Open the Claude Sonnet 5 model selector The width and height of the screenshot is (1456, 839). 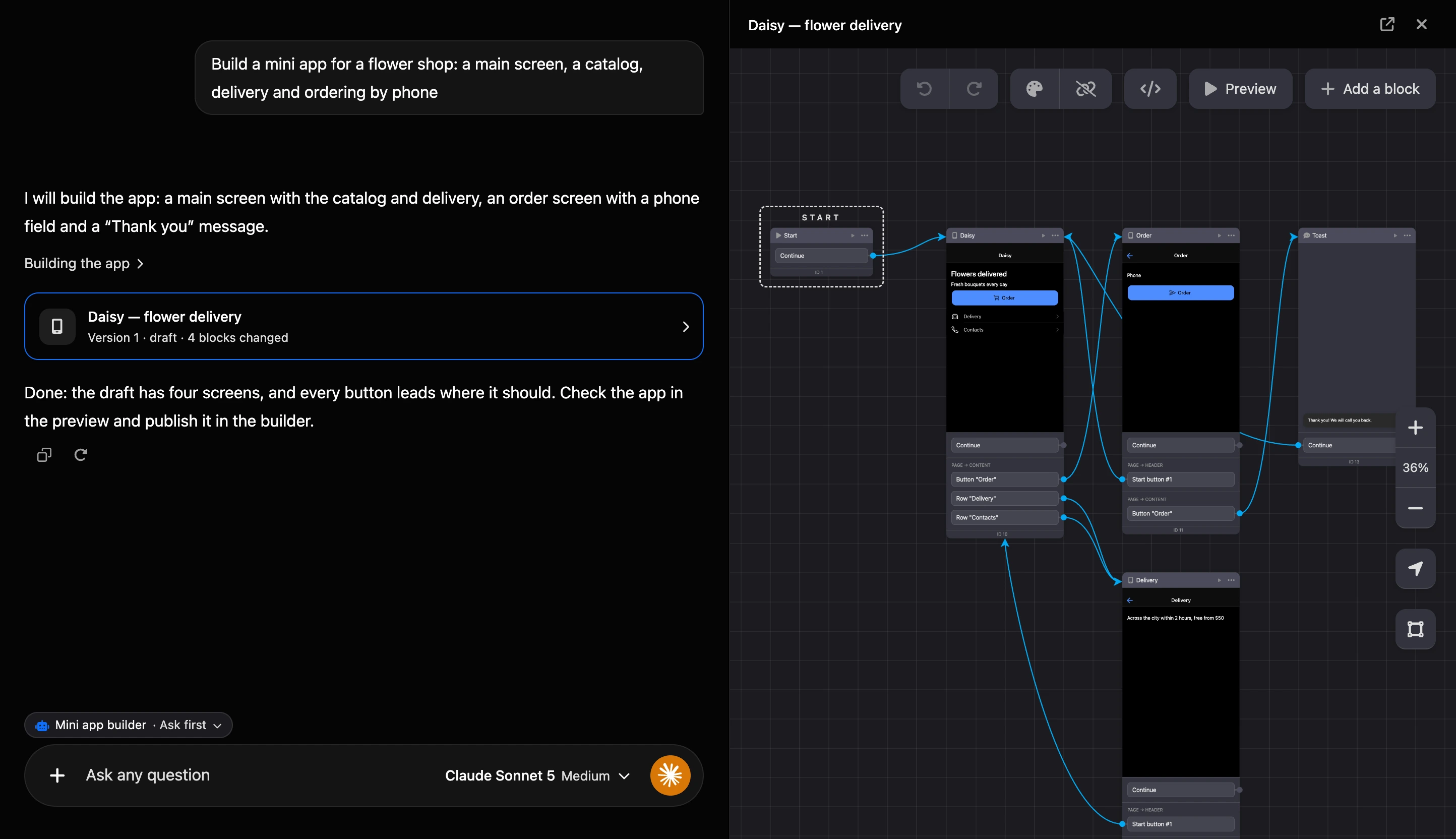[x=537, y=775]
